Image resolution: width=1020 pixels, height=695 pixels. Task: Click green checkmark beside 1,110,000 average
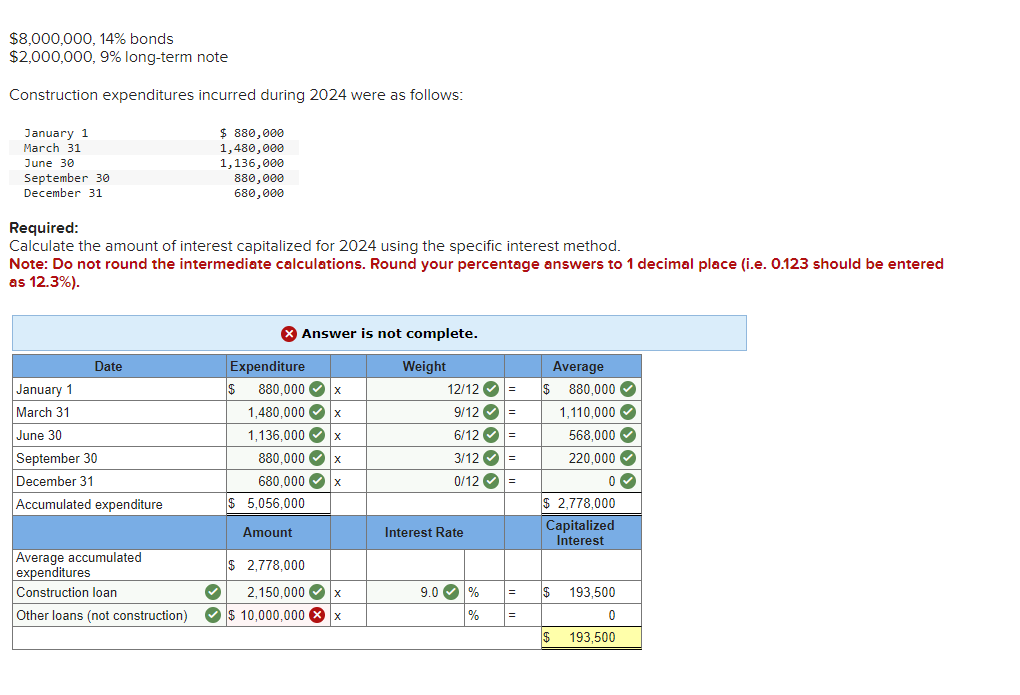628,412
